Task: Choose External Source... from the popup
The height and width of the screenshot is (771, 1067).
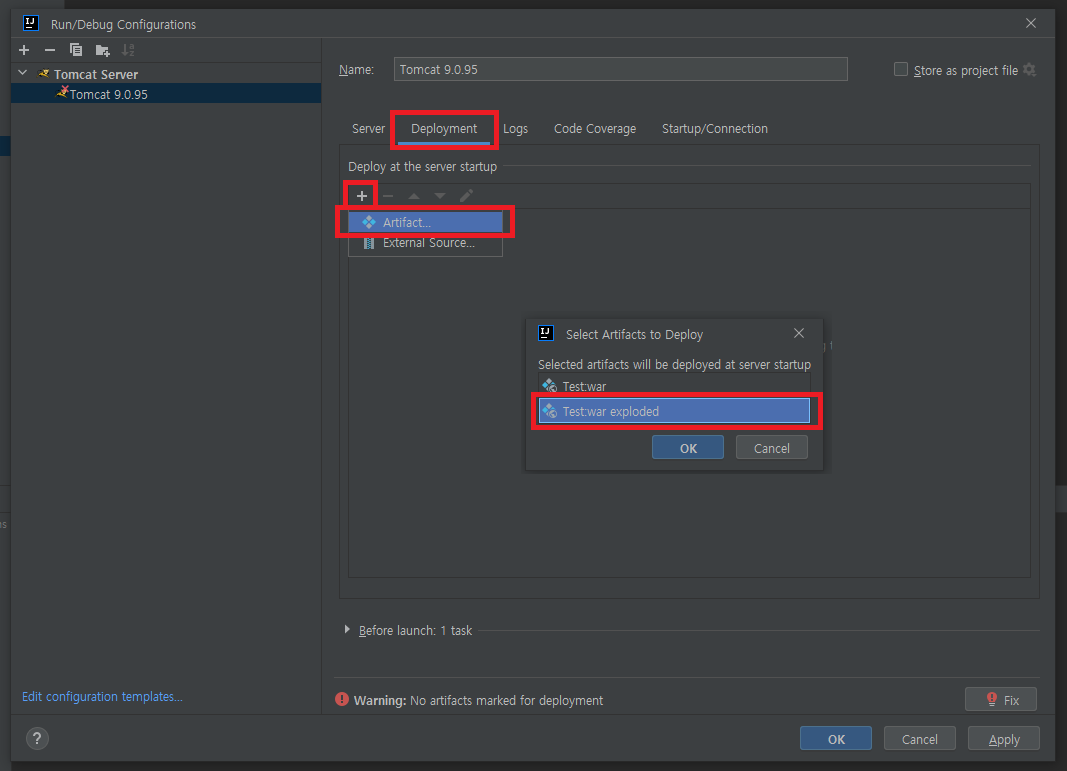Action: 425,243
